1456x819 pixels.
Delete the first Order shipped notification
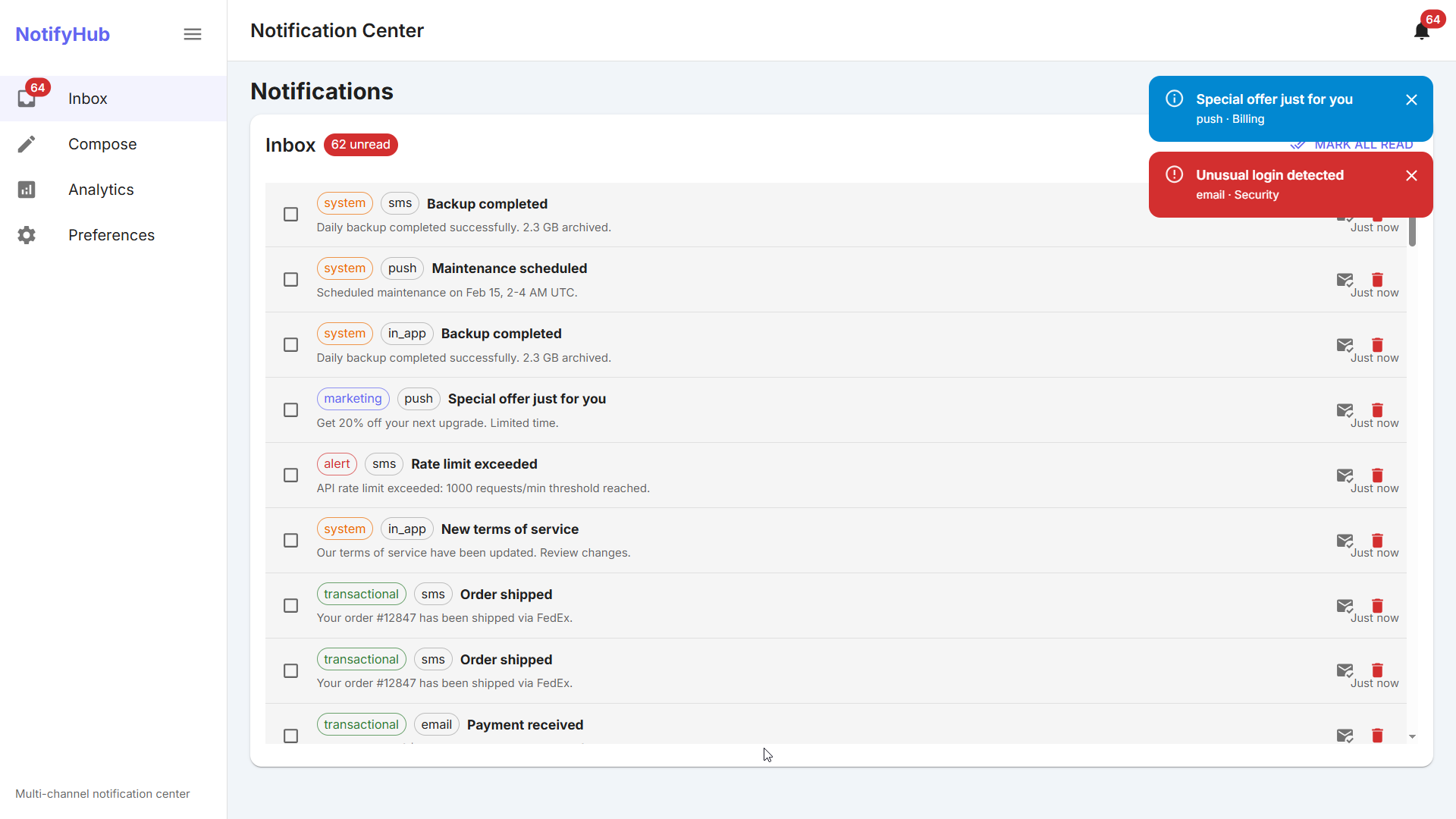coord(1377,606)
